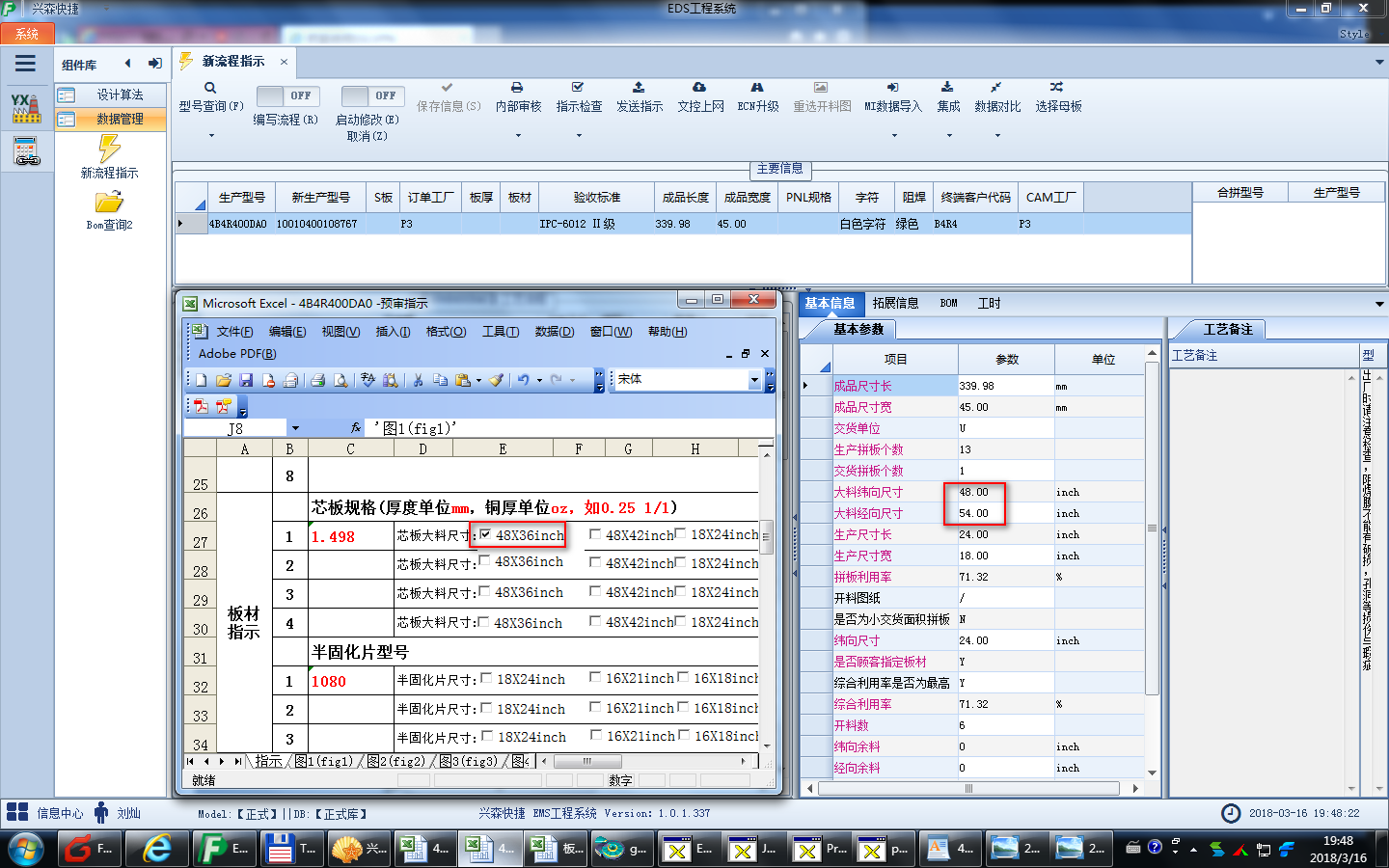Click the 选择母板 shuffle icon
The height and width of the screenshot is (868, 1389).
click(1057, 87)
